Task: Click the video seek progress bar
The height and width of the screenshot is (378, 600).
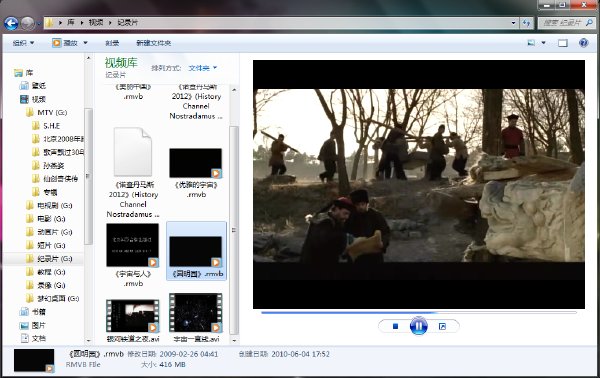Action: click(x=419, y=313)
